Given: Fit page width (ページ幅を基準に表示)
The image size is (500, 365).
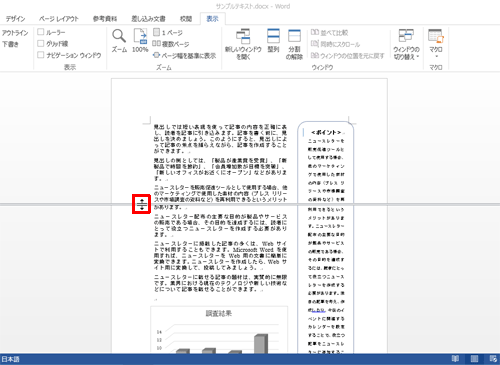Looking at the screenshot, I should (x=184, y=55).
